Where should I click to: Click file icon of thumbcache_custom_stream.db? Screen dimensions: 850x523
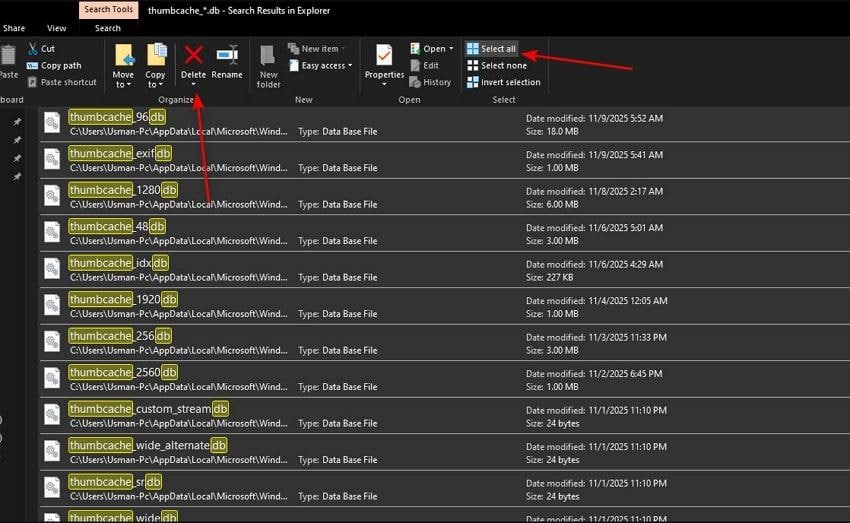click(x=52, y=414)
